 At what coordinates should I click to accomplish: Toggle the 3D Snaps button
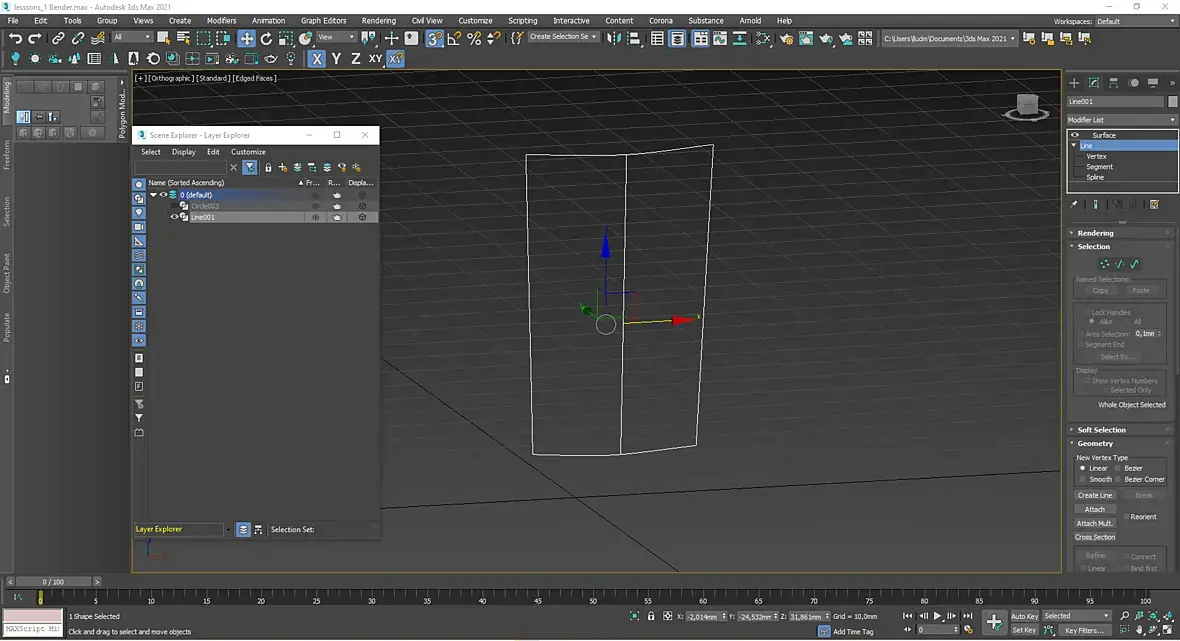point(434,38)
